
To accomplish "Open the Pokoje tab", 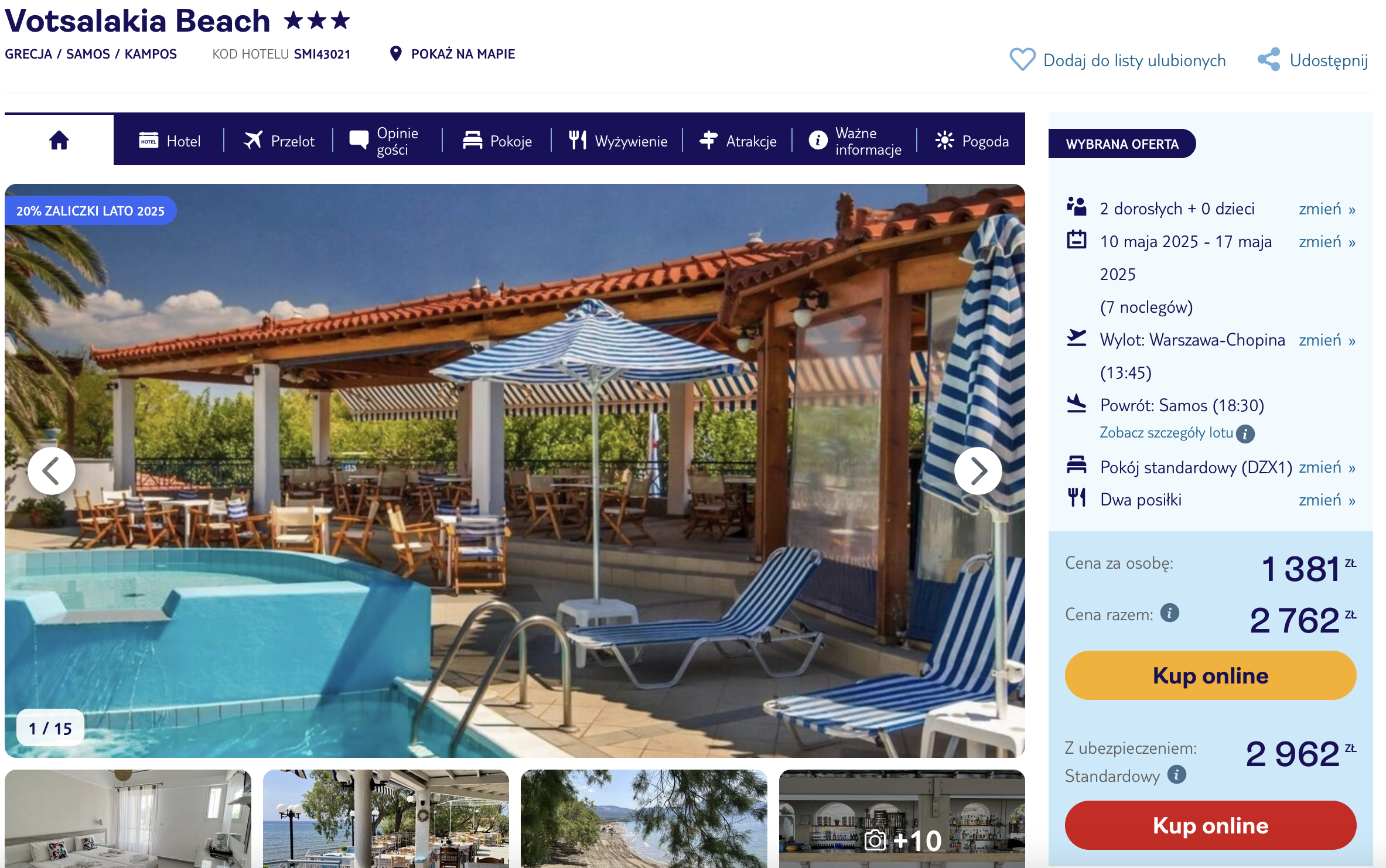I will tap(497, 141).
